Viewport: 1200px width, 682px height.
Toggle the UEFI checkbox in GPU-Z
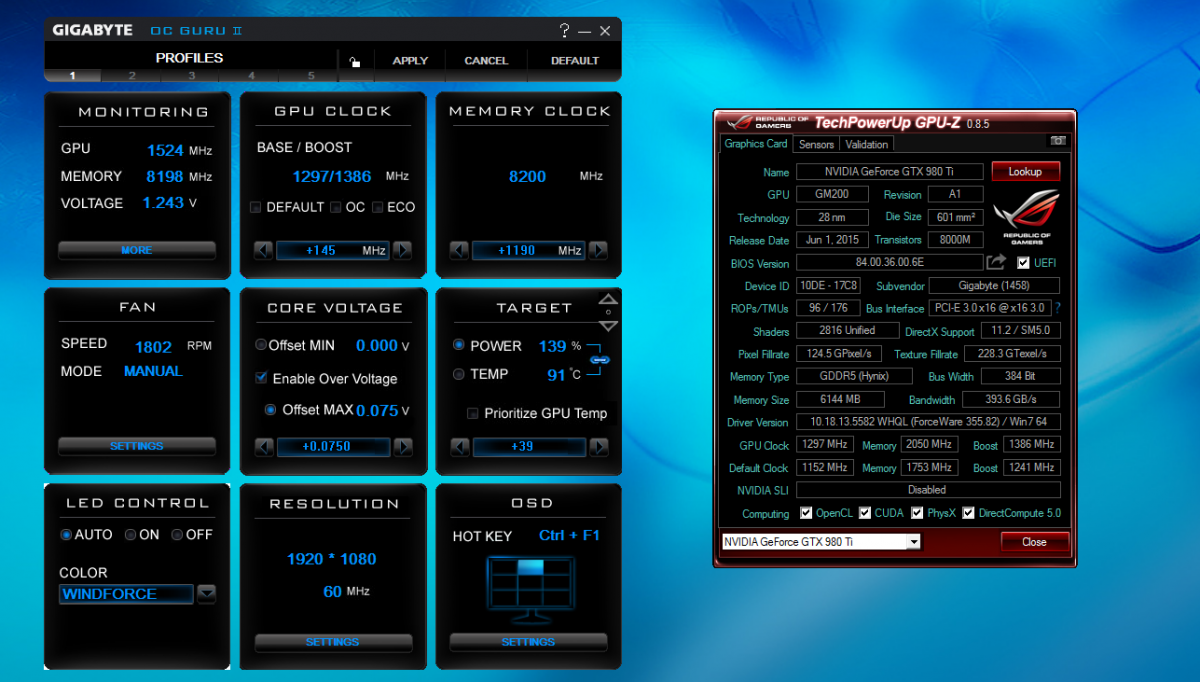(x=1023, y=263)
